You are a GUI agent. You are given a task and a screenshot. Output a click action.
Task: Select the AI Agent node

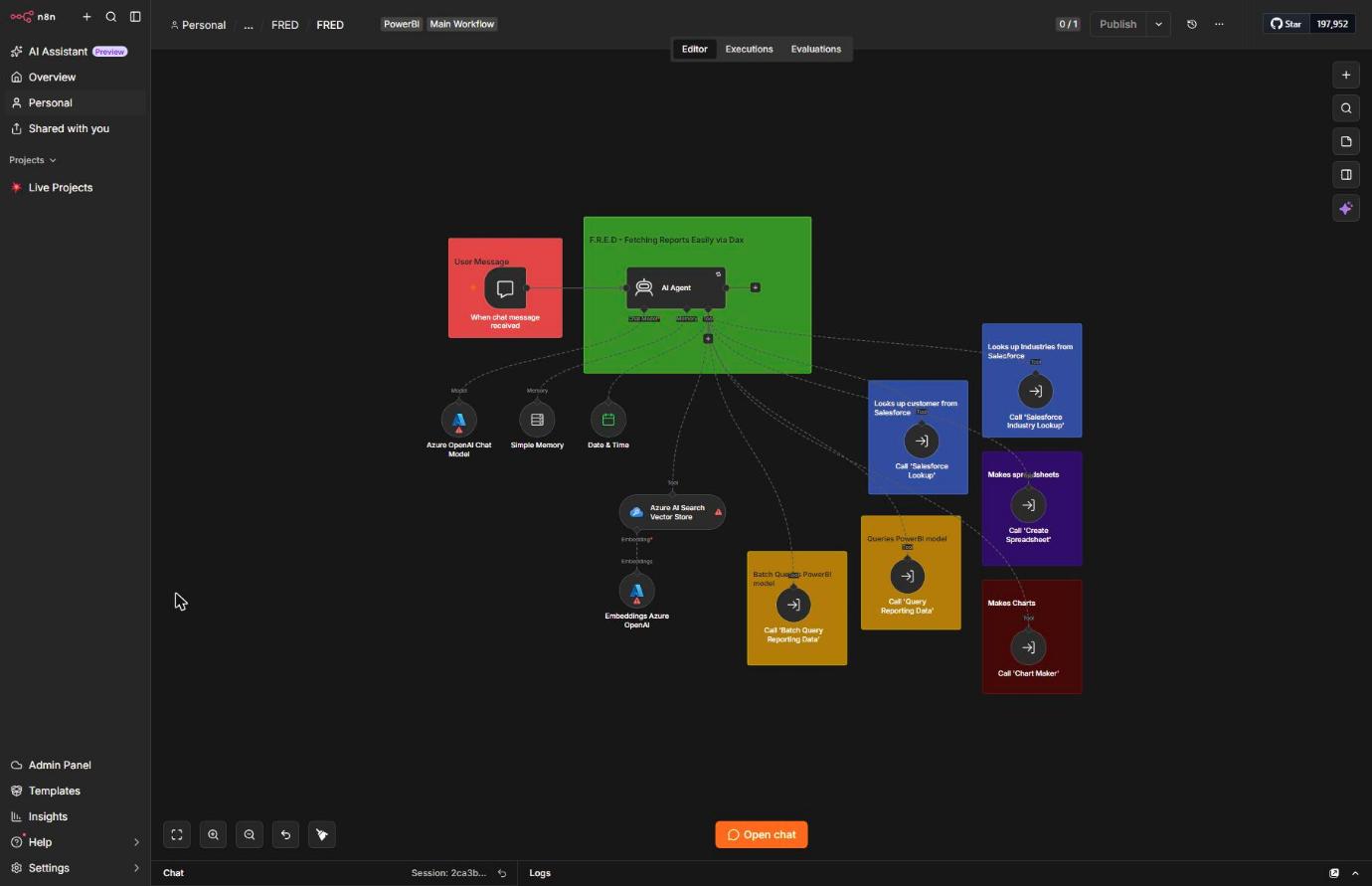676,287
